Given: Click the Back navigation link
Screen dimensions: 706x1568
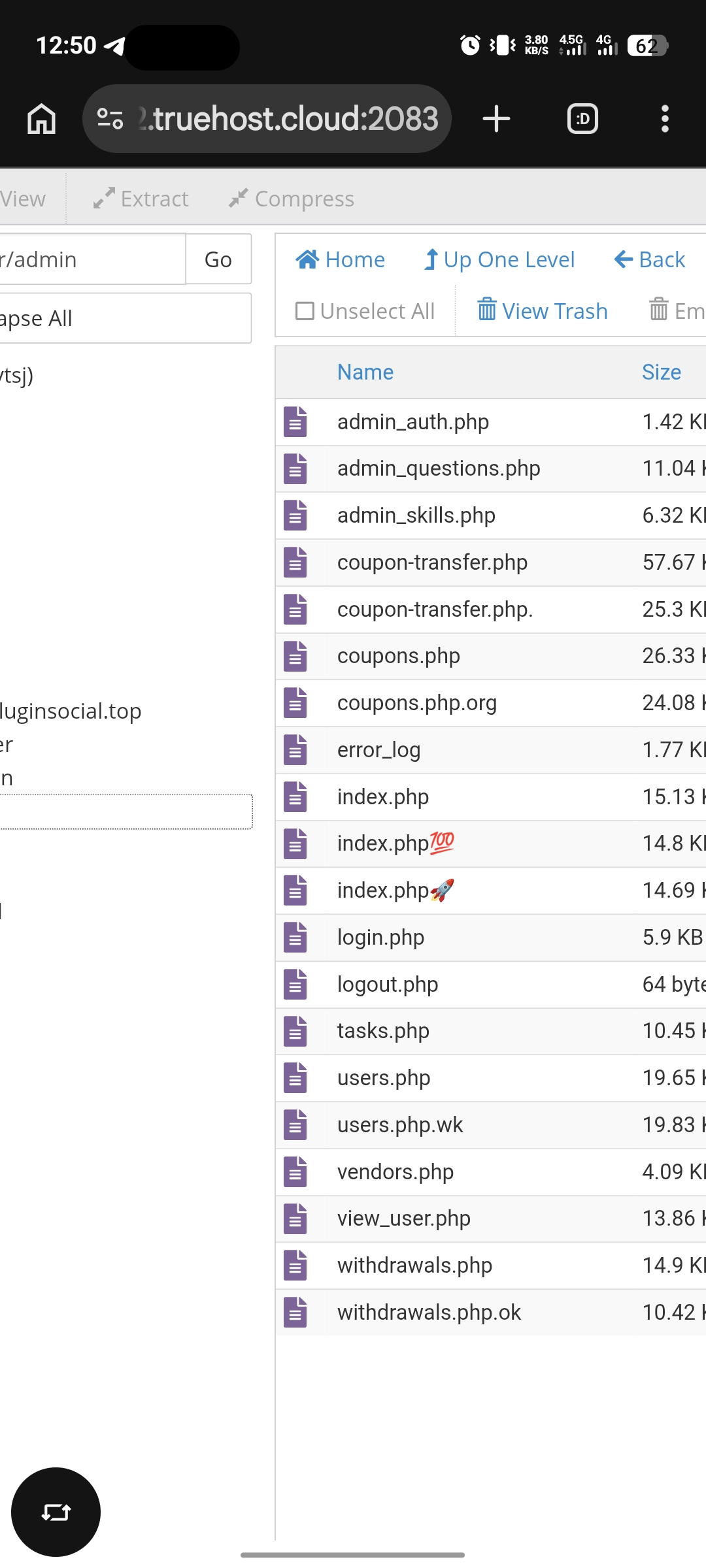Looking at the screenshot, I should point(650,259).
